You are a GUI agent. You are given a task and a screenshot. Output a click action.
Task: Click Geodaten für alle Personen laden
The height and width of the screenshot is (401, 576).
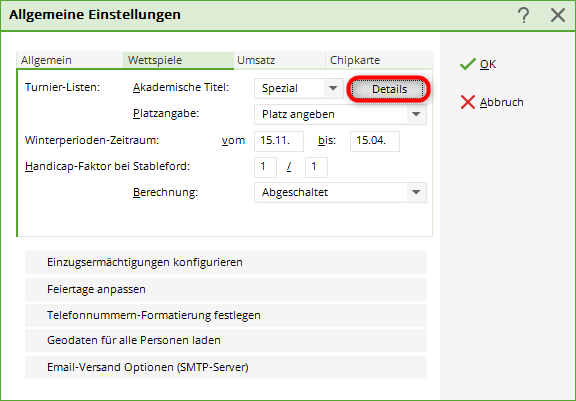(226, 340)
